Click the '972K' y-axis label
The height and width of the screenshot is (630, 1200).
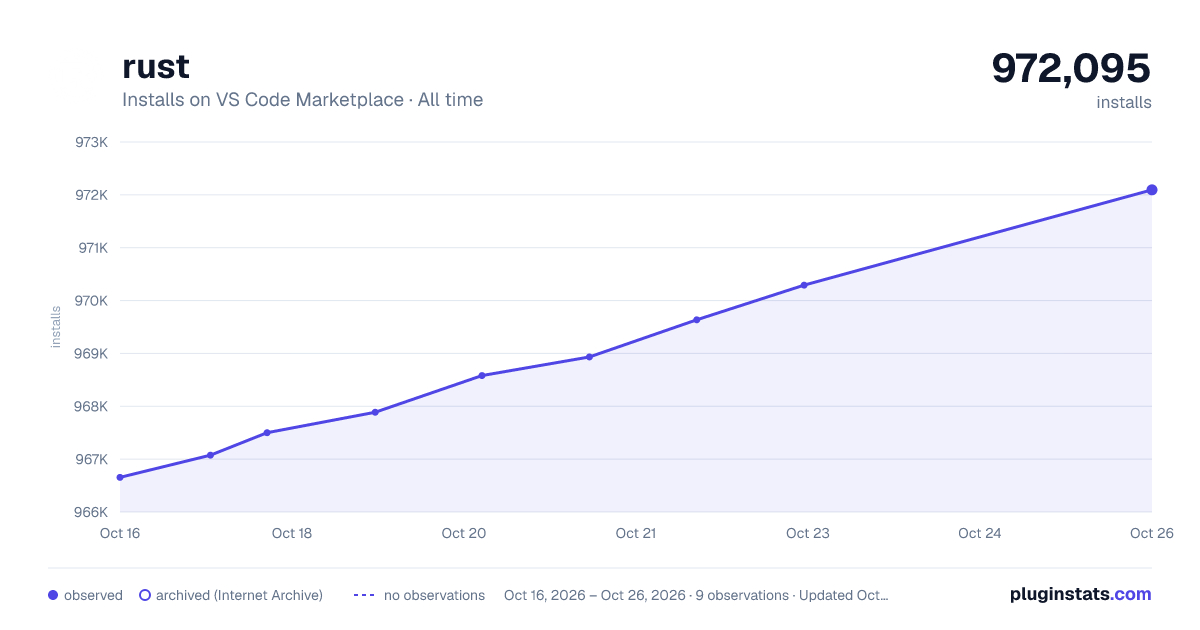coord(91,195)
